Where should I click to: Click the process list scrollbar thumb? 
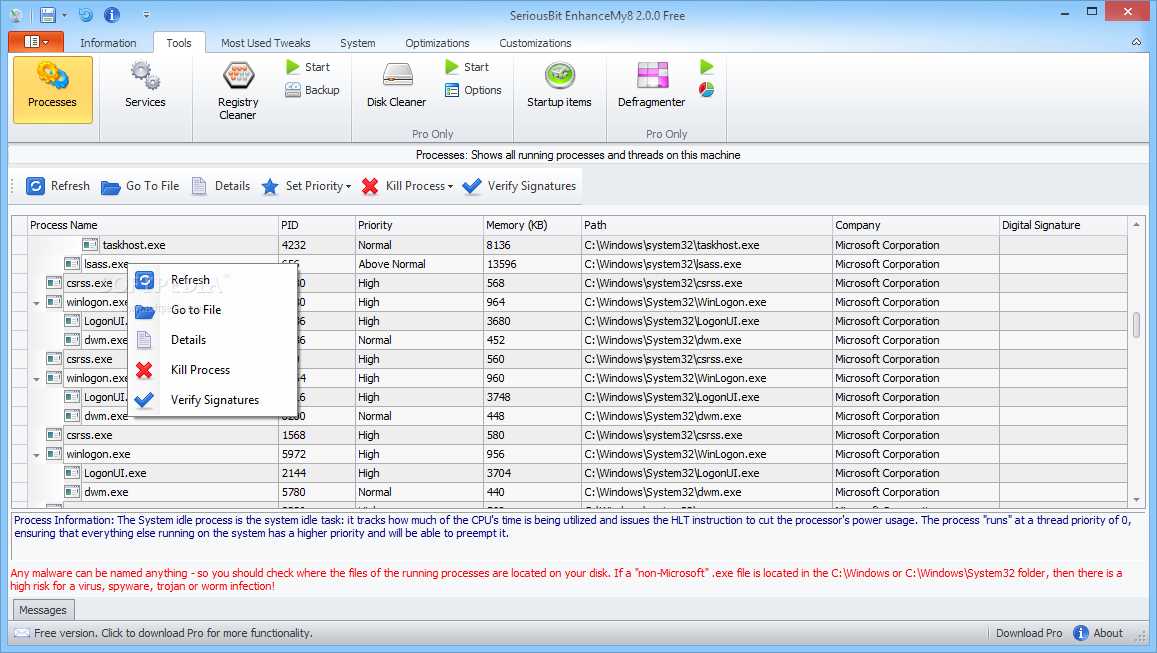(1136, 325)
